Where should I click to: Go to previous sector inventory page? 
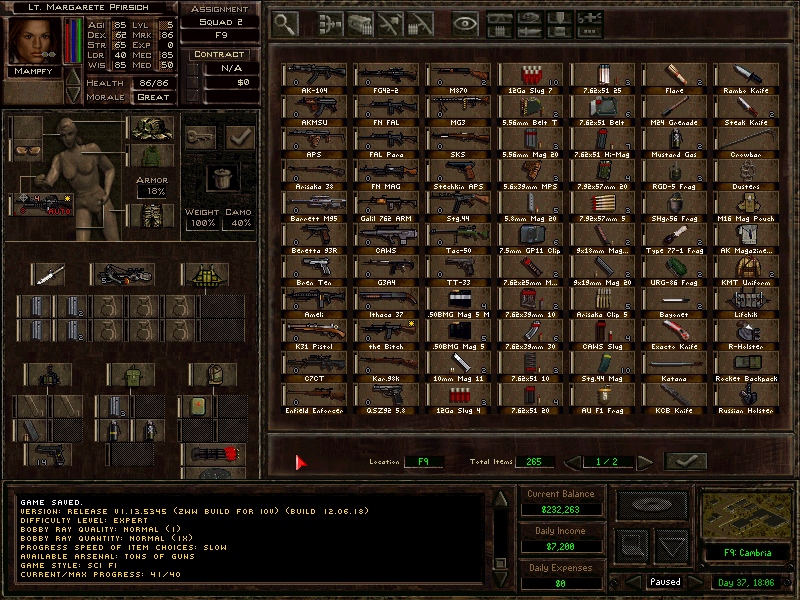[x=573, y=462]
